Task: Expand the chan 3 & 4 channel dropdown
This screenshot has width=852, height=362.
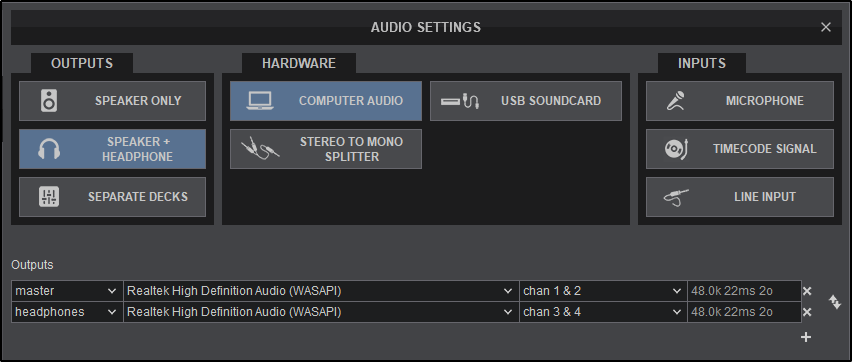Action: pyautogui.click(x=603, y=312)
